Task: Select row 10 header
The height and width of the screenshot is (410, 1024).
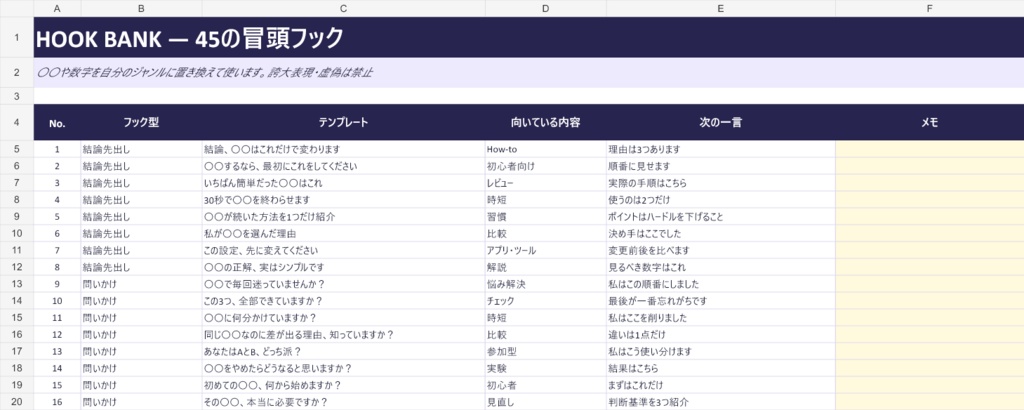Action: [17, 233]
